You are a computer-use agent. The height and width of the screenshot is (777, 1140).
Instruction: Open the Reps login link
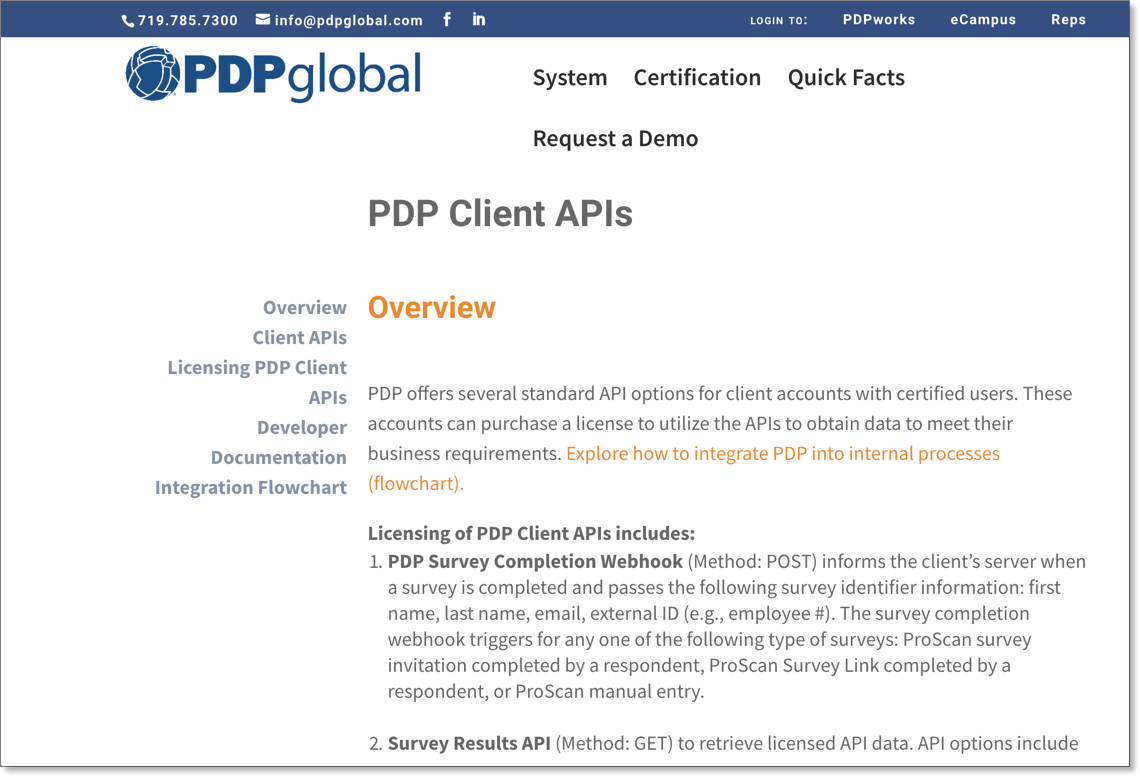[x=1068, y=20]
